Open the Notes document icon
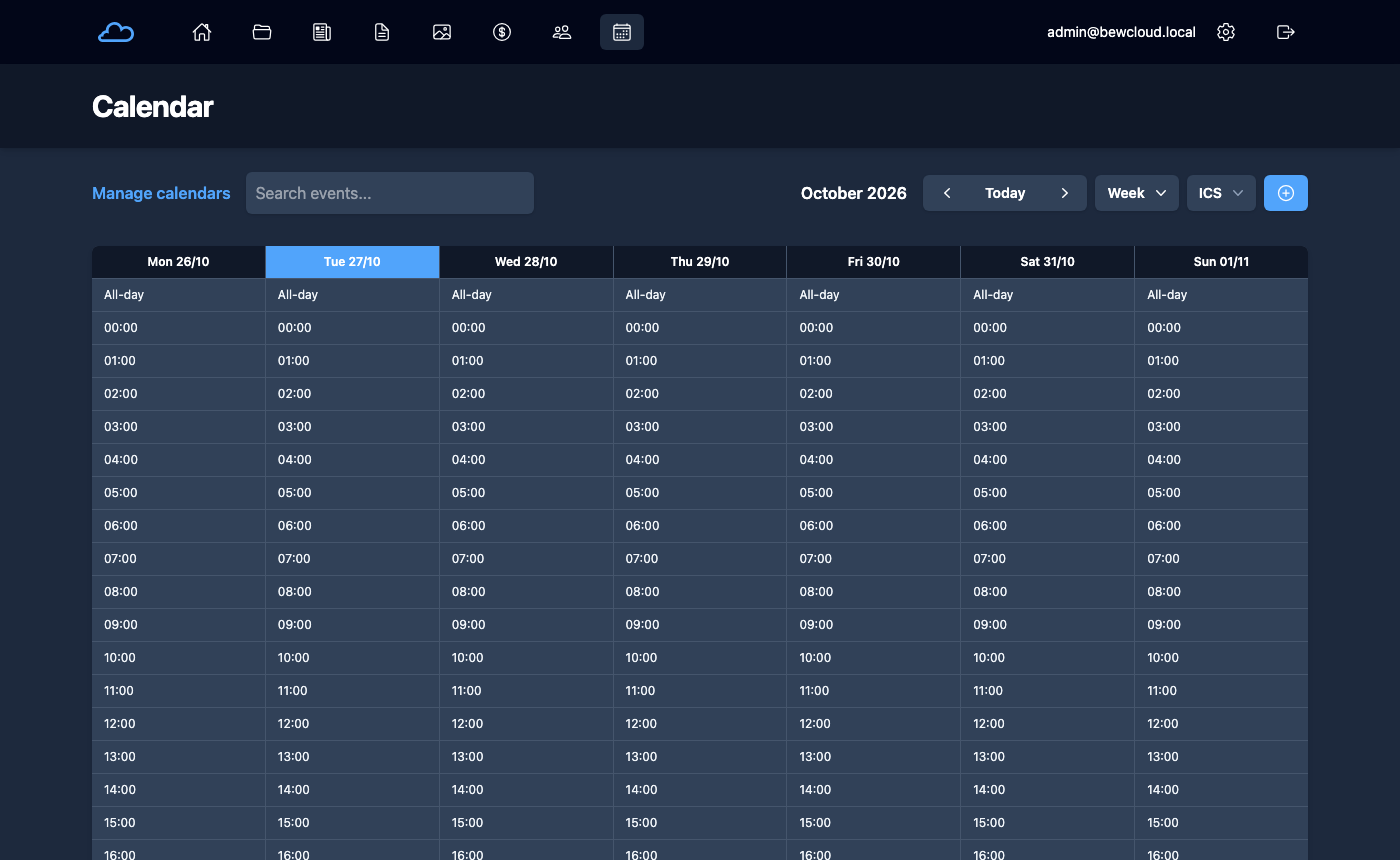The height and width of the screenshot is (860, 1400). (382, 32)
